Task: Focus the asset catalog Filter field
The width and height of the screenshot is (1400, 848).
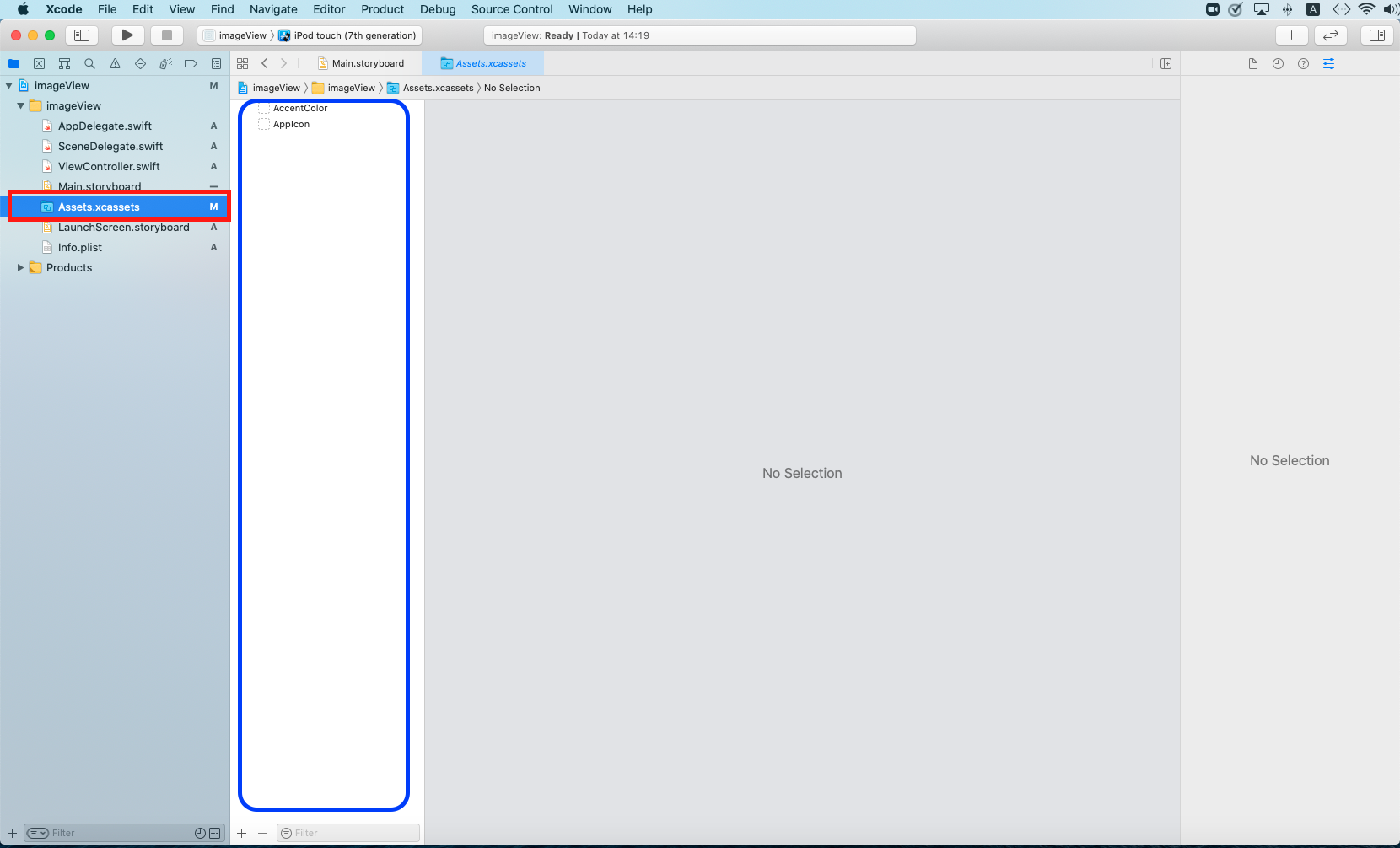Action: click(x=348, y=833)
